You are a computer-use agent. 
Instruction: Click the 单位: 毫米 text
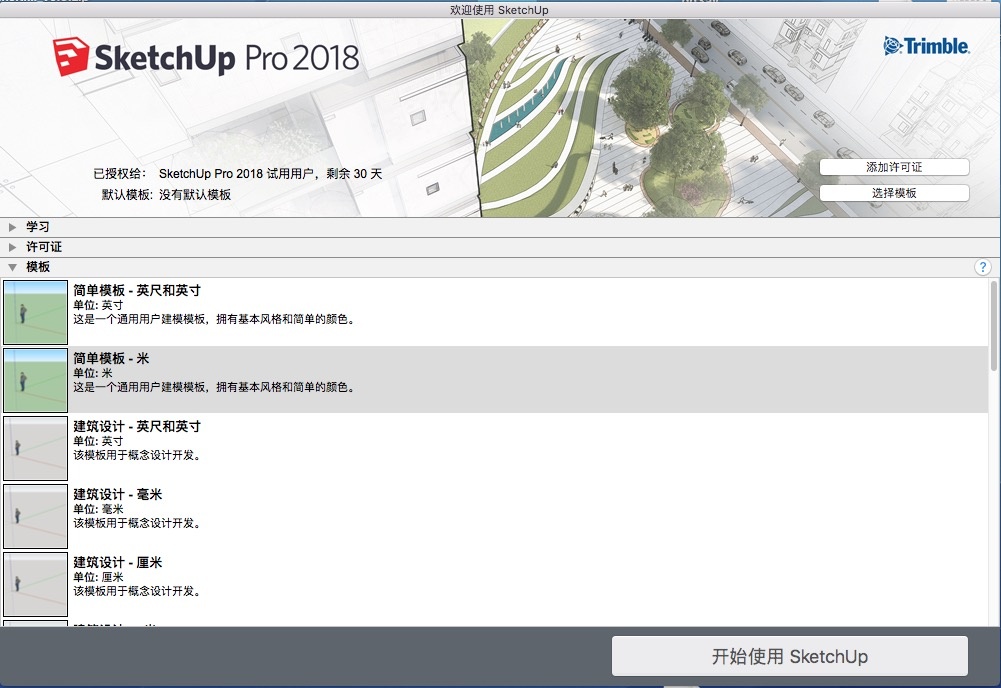[x=98, y=509]
